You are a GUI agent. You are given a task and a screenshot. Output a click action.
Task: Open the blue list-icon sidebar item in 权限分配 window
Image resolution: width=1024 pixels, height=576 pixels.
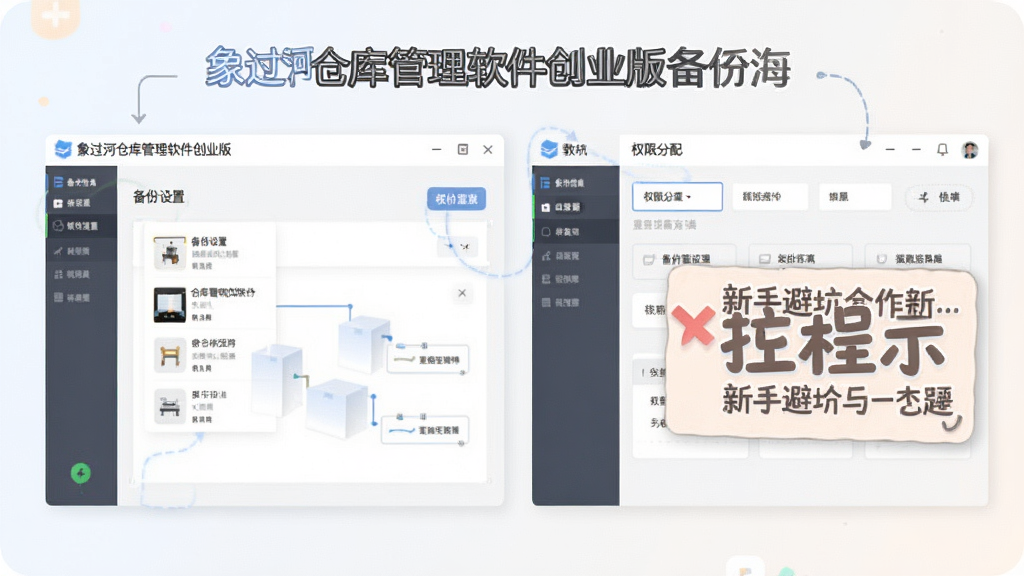575,183
